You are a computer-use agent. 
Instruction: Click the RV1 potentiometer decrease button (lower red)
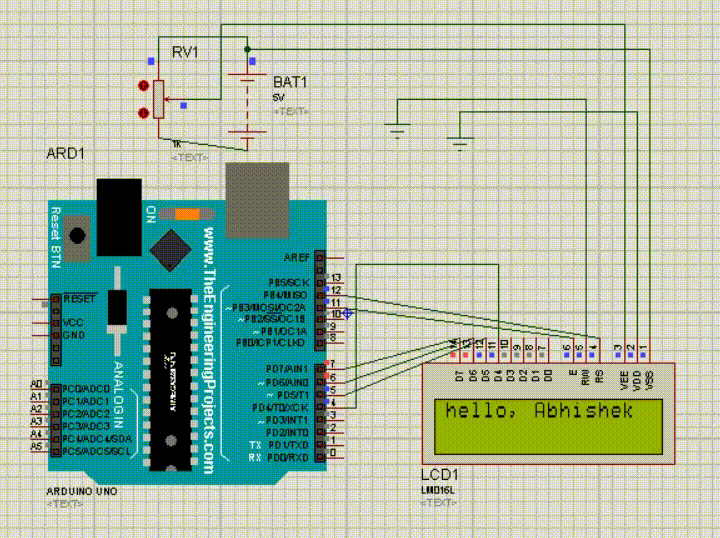click(x=144, y=112)
